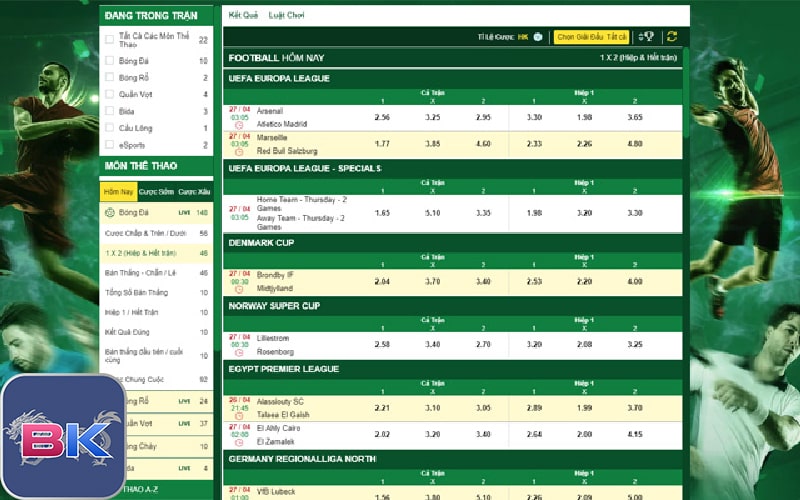The width and height of the screenshot is (800, 500).
Task: Select 1 X 2 (Hiệp & Hết trận) market
Action: (156, 253)
